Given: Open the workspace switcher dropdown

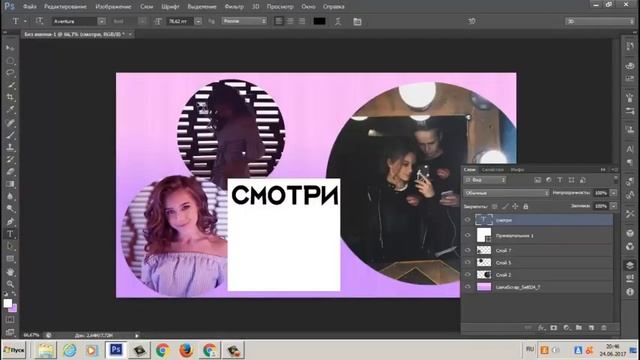Looking at the screenshot, I should [x=600, y=21].
